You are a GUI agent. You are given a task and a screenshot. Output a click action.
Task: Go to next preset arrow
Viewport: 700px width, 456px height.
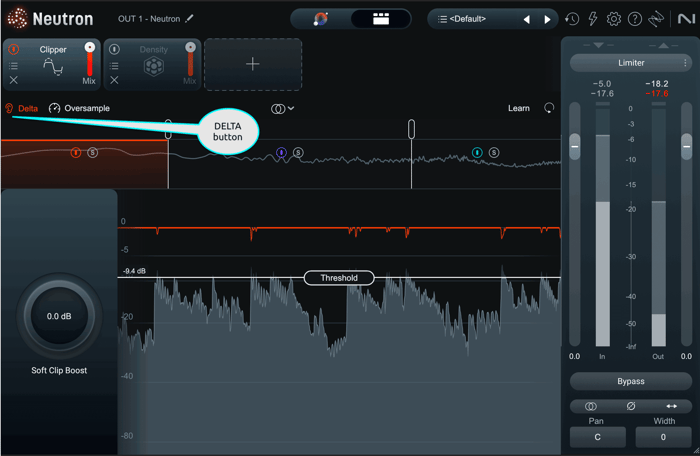pyautogui.click(x=547, y=19)
